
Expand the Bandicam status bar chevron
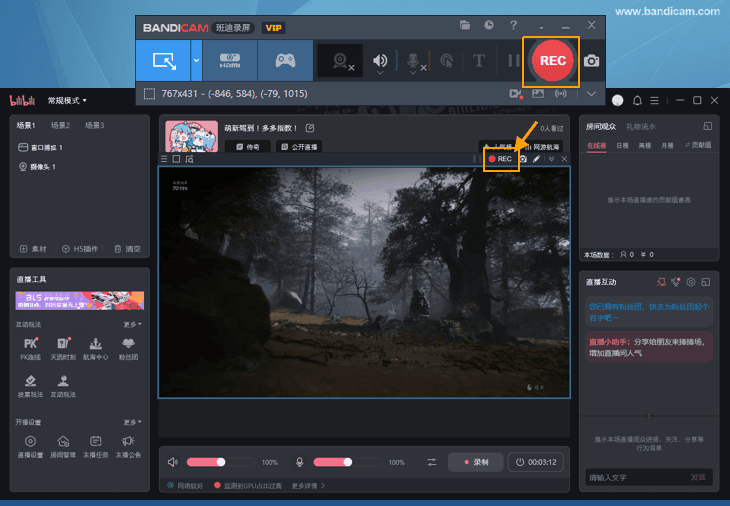(592, 94)
